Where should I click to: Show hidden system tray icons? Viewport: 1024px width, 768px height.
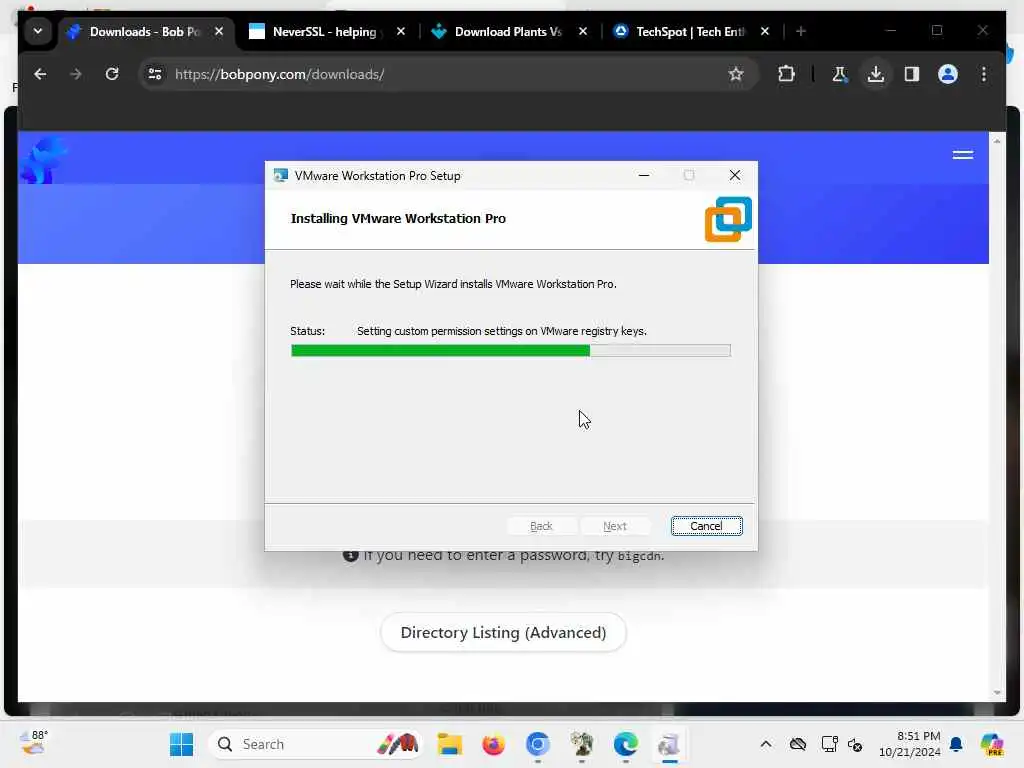click(766, 744)
